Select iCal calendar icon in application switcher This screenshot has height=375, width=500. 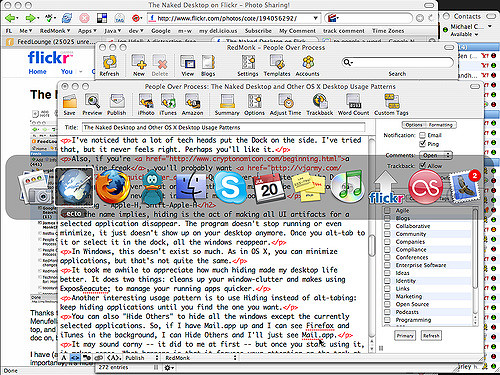point(269,187)
